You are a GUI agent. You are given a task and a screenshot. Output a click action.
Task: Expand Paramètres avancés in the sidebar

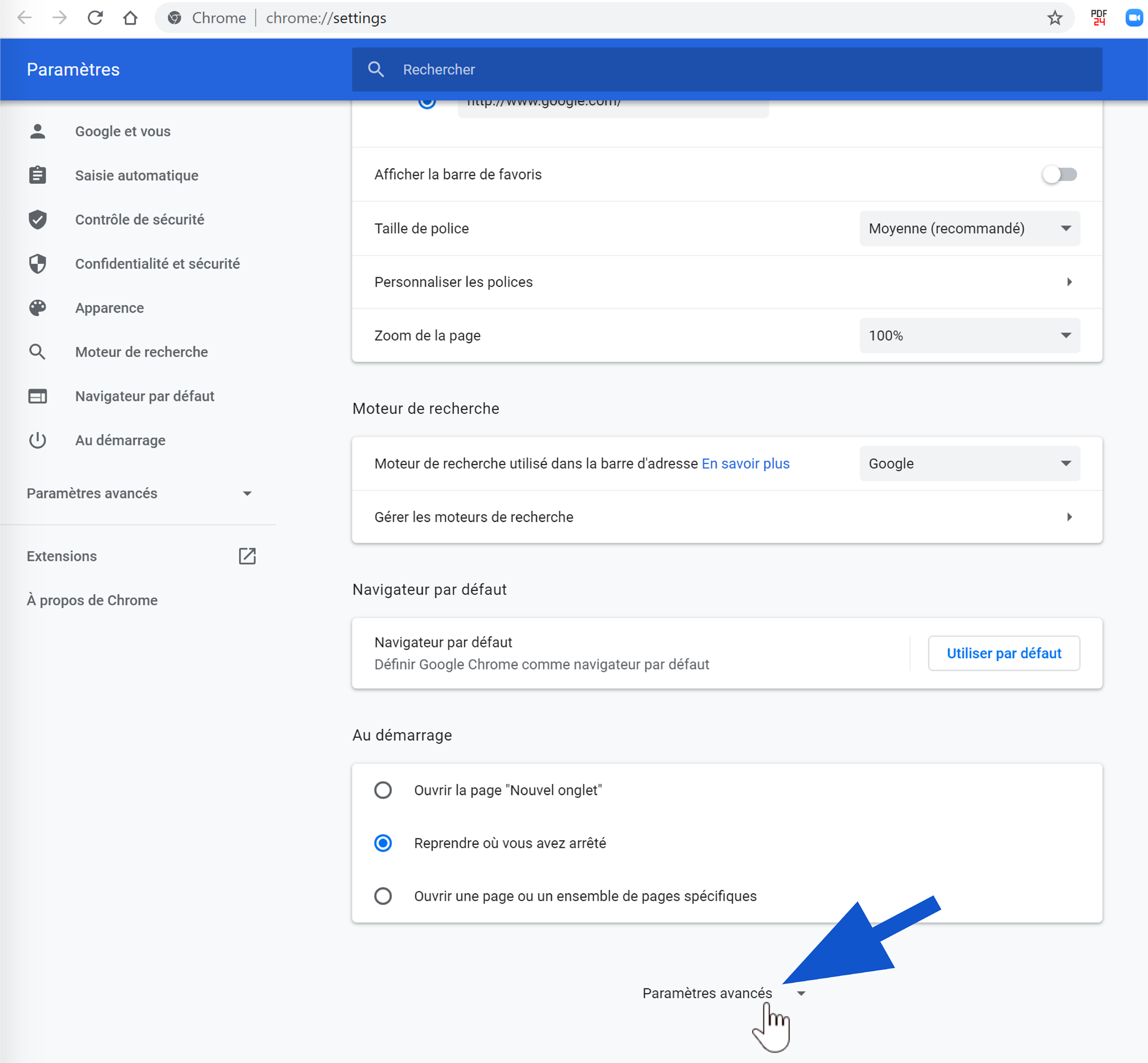coord(138,494)
